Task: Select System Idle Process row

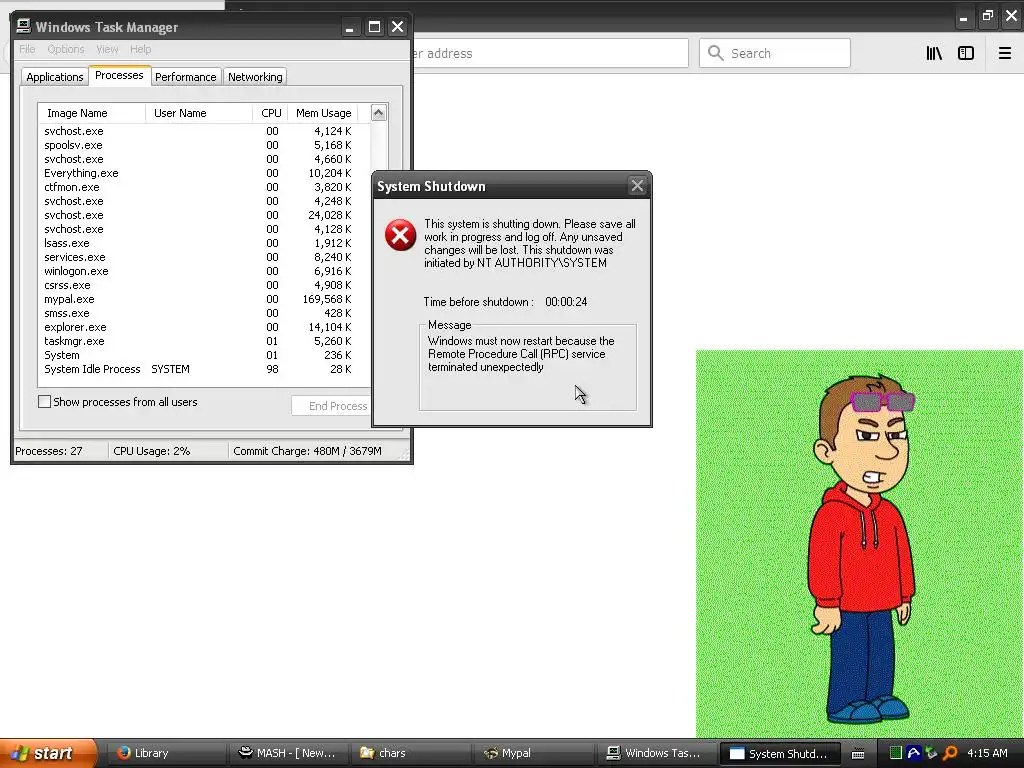Action: point(204,369)
